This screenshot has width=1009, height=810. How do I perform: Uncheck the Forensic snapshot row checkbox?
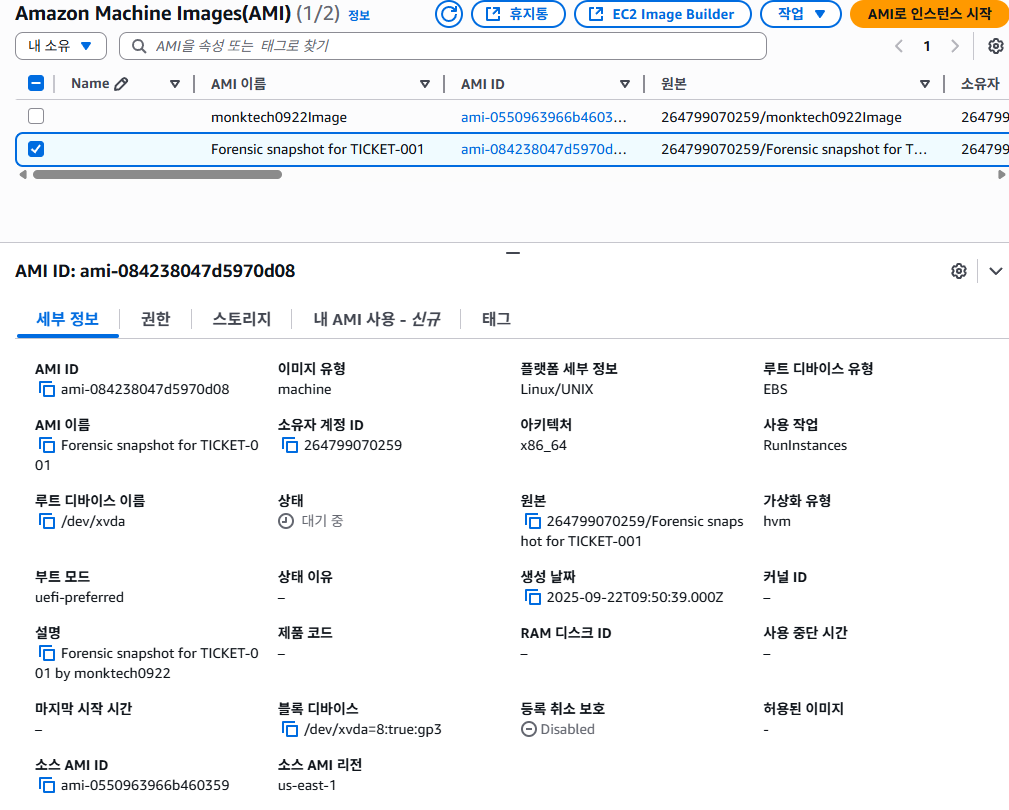click(x=36, y=149)
